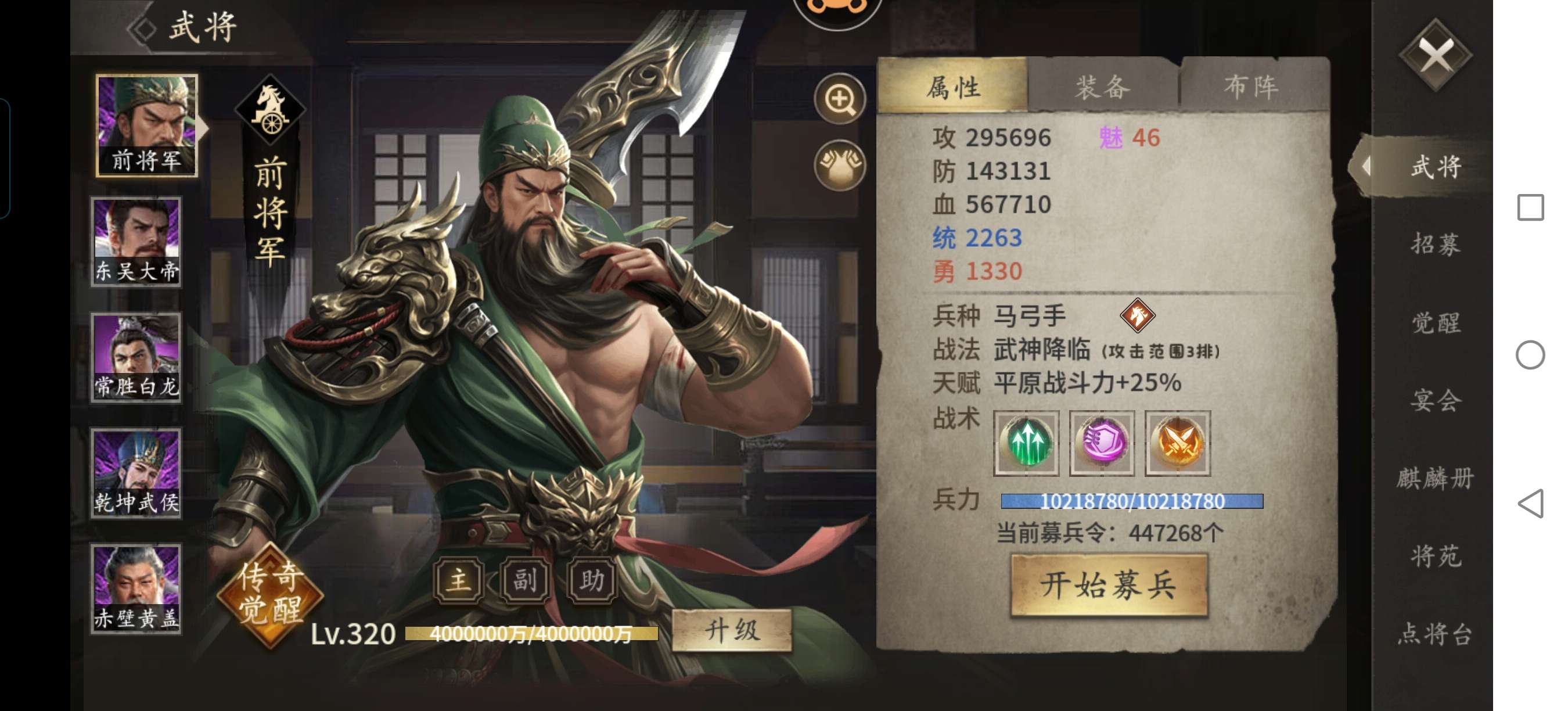
Task: Open the 招募 side menu entry
Action: [x=1436, y=244]
